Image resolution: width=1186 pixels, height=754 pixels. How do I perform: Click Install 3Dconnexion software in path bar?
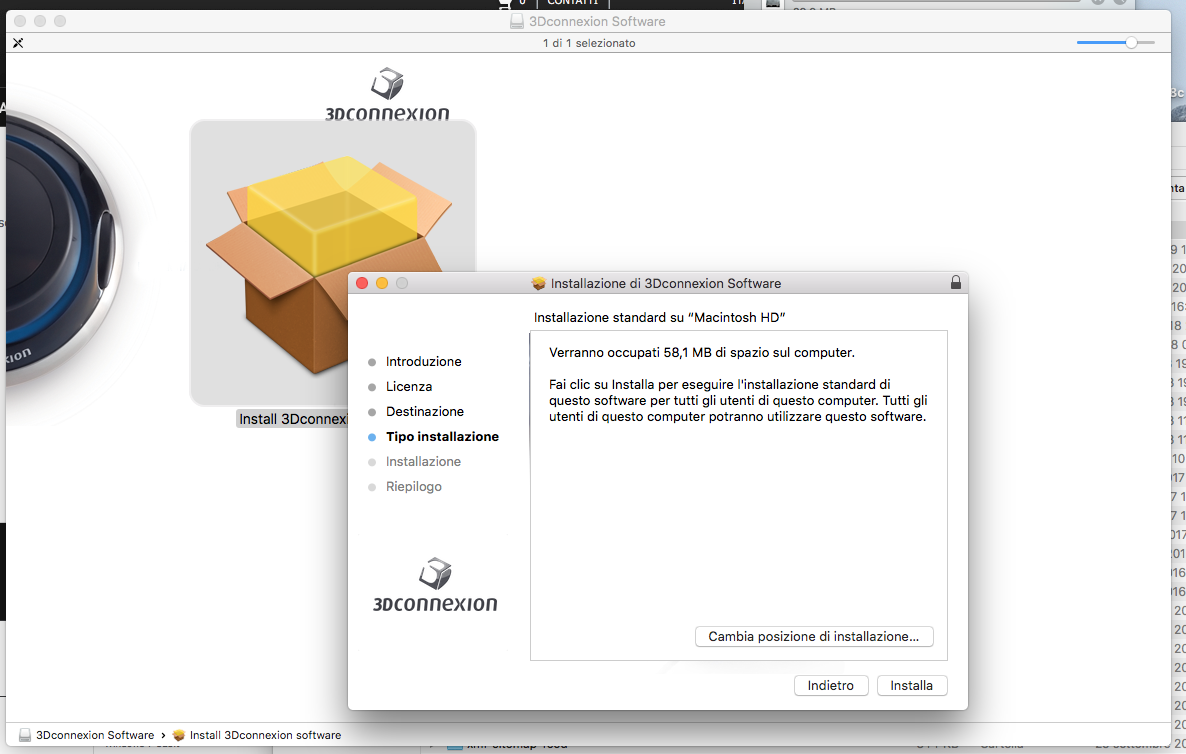click(265, 735)
